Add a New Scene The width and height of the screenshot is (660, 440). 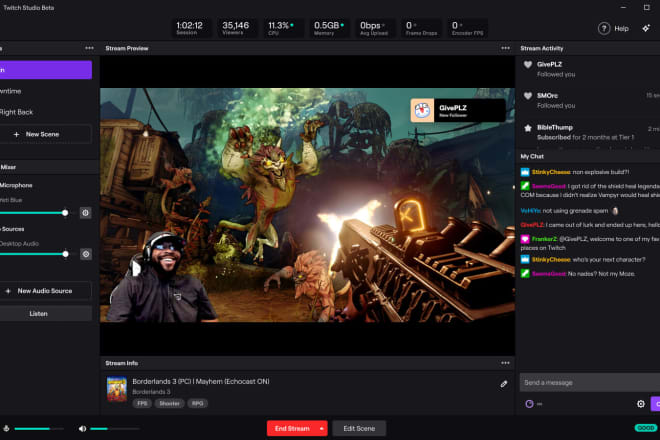point(45,134)
